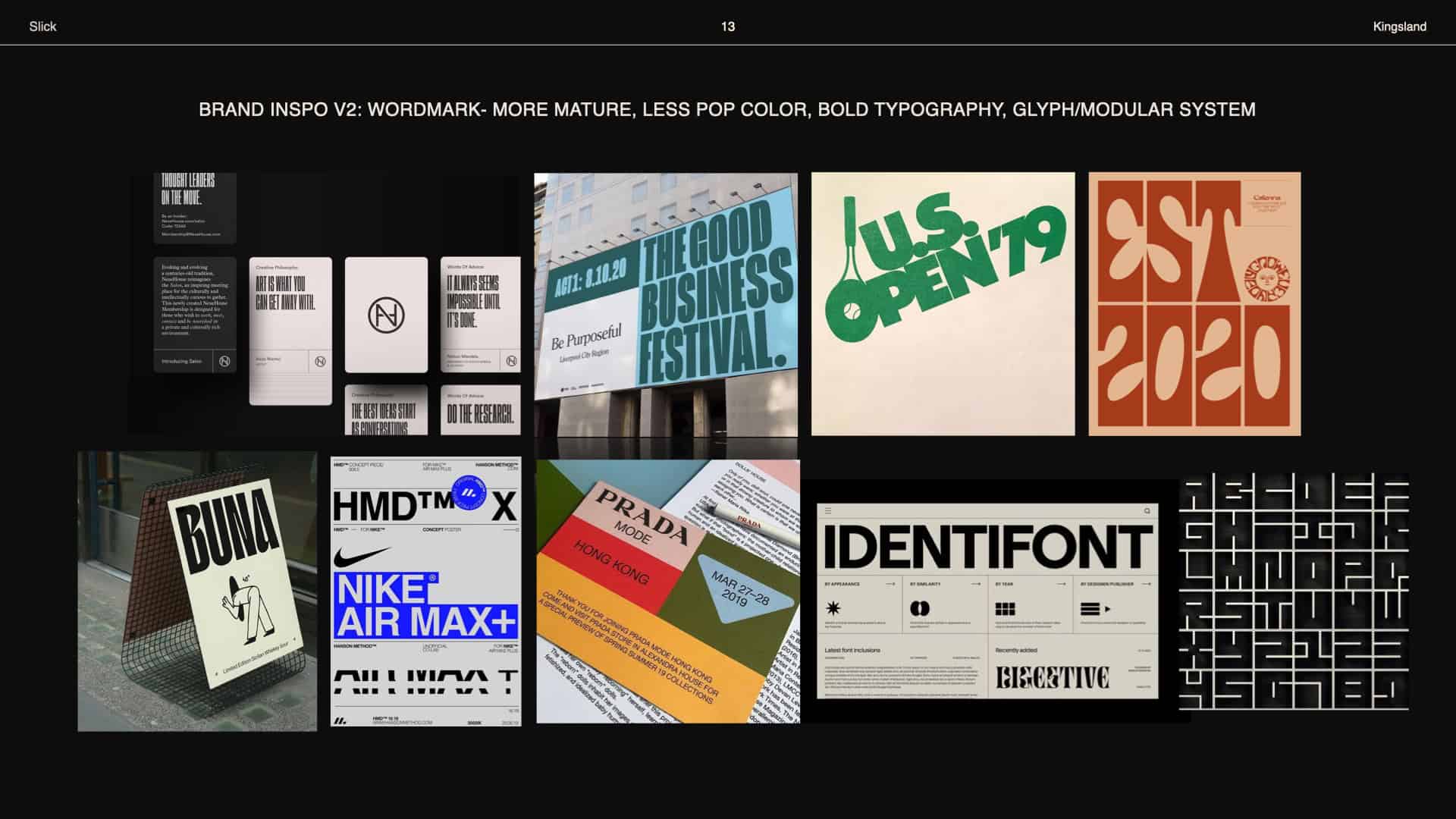The height and width of the screenshot is (819, 1456).
Task: Click the circled N monogram card
Action: pyautogui.click(x=386, y=315)
